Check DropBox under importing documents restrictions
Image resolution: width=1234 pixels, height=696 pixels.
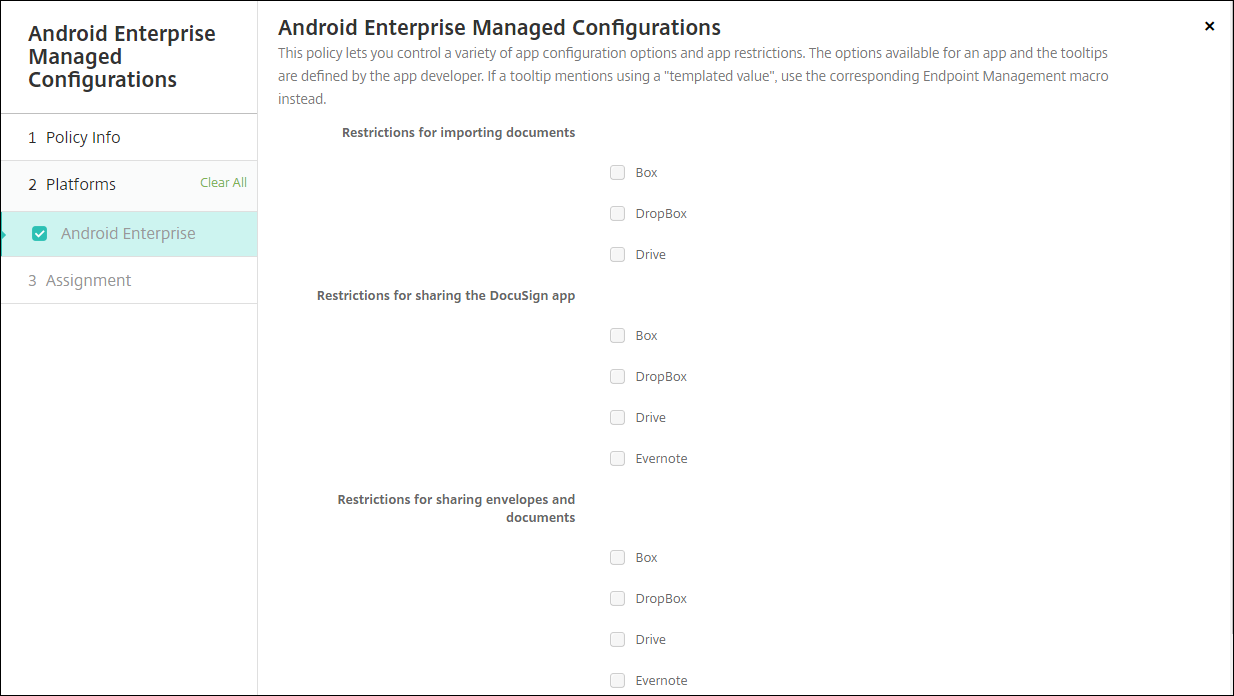point(617,214)
